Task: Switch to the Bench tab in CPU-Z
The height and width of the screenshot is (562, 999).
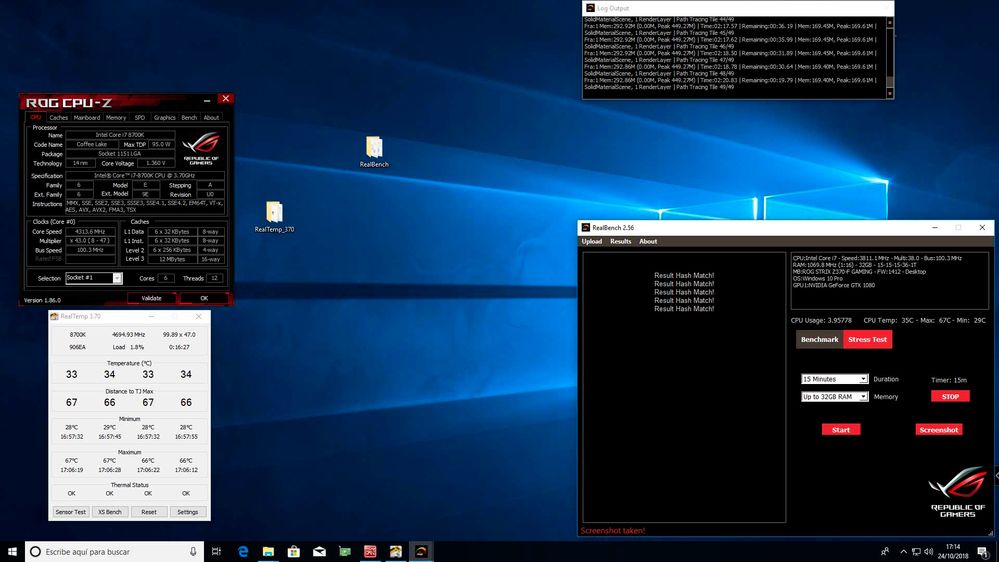Action: coord(189,117)
